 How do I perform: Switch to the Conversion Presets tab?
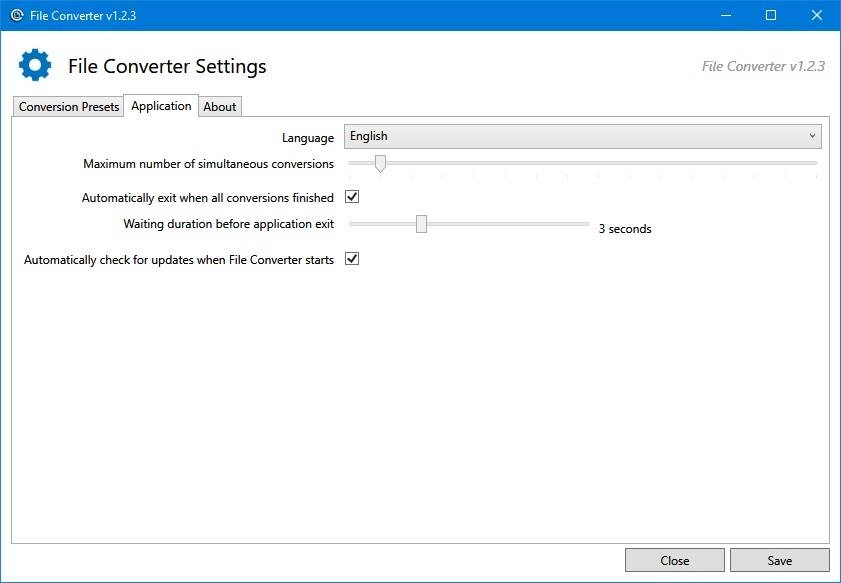tap(69, 106)
